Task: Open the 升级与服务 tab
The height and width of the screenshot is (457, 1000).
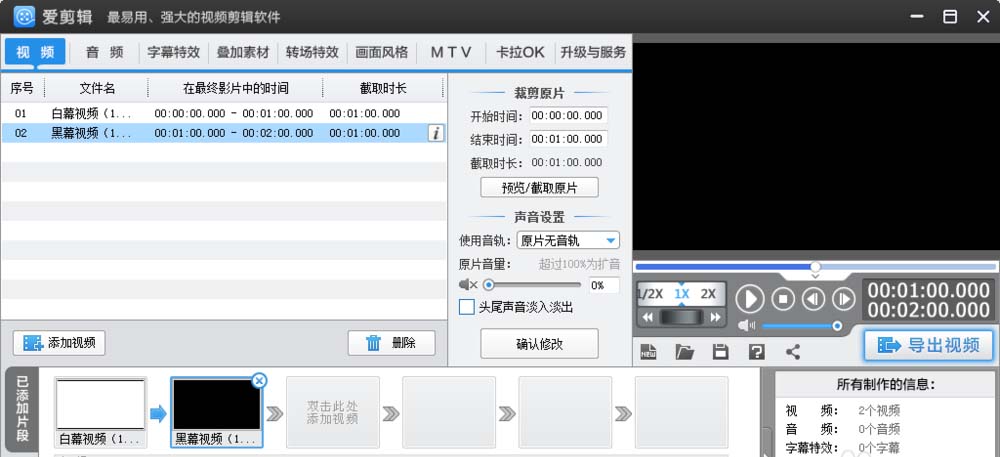Action: pos(593,52)
